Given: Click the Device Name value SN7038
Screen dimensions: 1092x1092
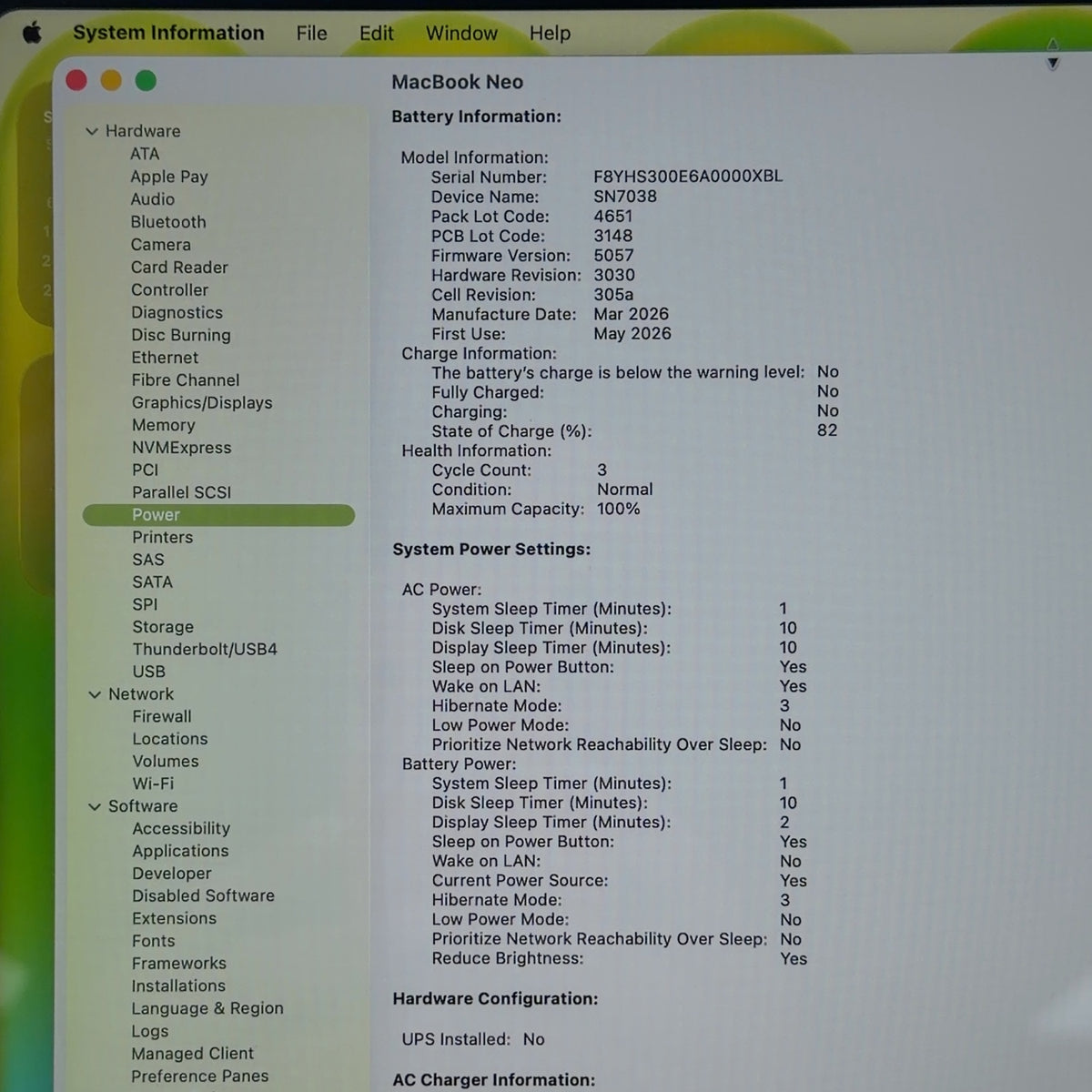Looking at the screenshot, I should [625, 197].
